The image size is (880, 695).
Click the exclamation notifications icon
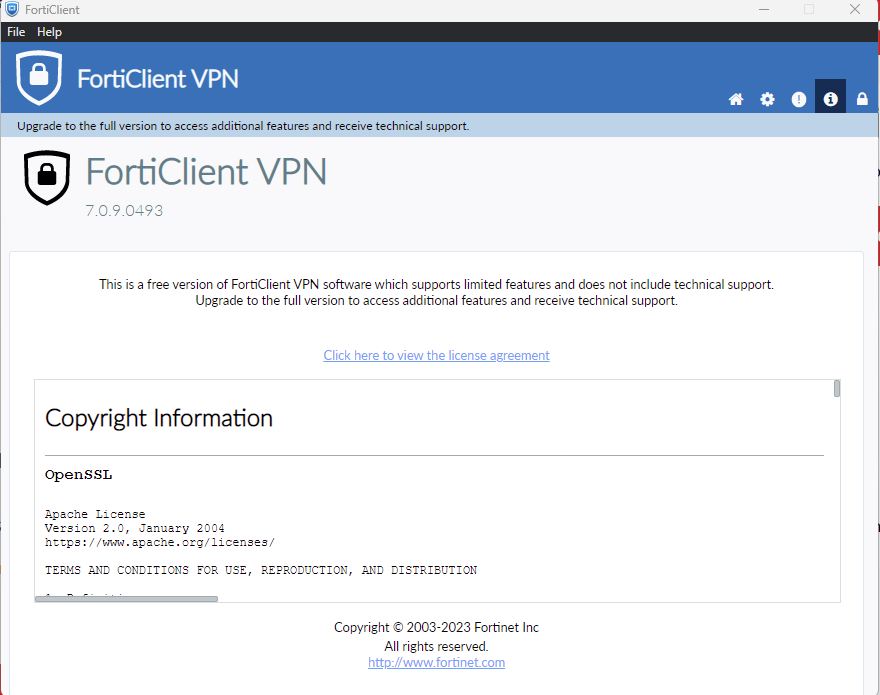click(x=799, y=99)
